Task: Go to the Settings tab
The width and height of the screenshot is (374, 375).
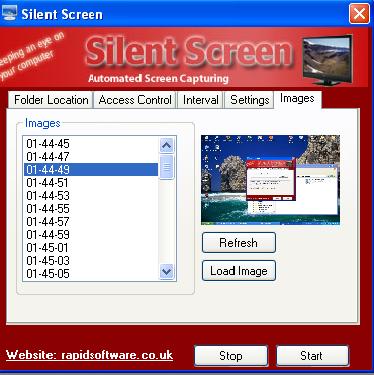Action: click(250, 100)
